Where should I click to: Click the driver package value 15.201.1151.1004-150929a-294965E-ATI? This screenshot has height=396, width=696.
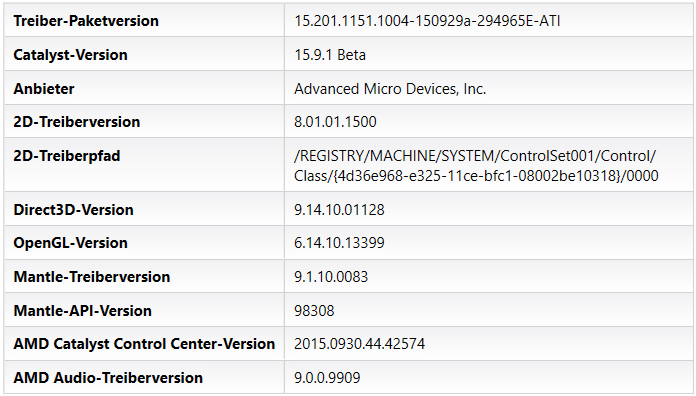(x=427, y=21)
